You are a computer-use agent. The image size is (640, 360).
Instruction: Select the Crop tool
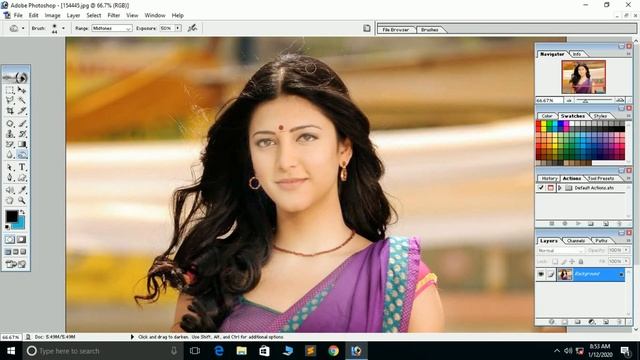tap(10, 111)
